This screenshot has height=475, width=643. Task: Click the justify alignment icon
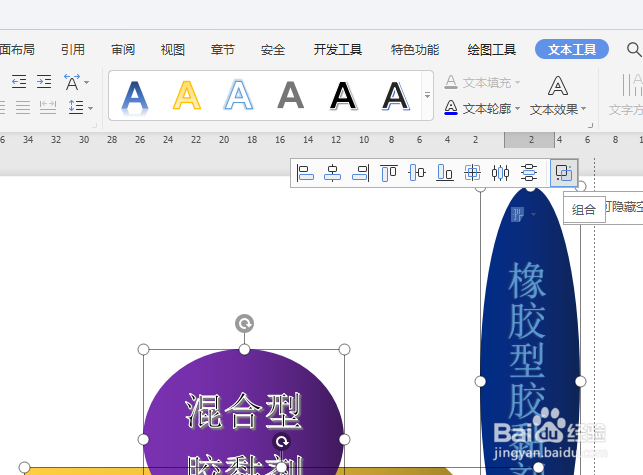[x=23, y=107]
